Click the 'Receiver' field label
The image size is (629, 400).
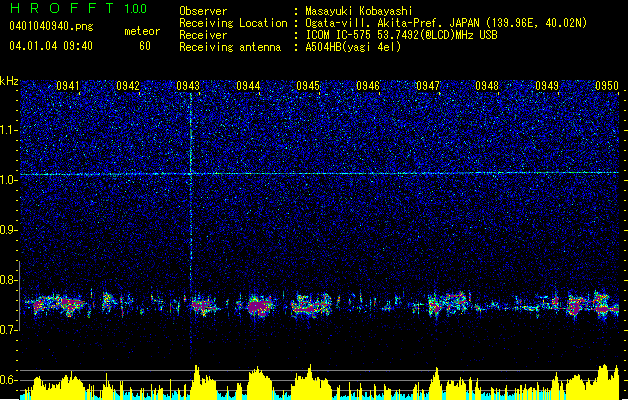click(203, 35)
